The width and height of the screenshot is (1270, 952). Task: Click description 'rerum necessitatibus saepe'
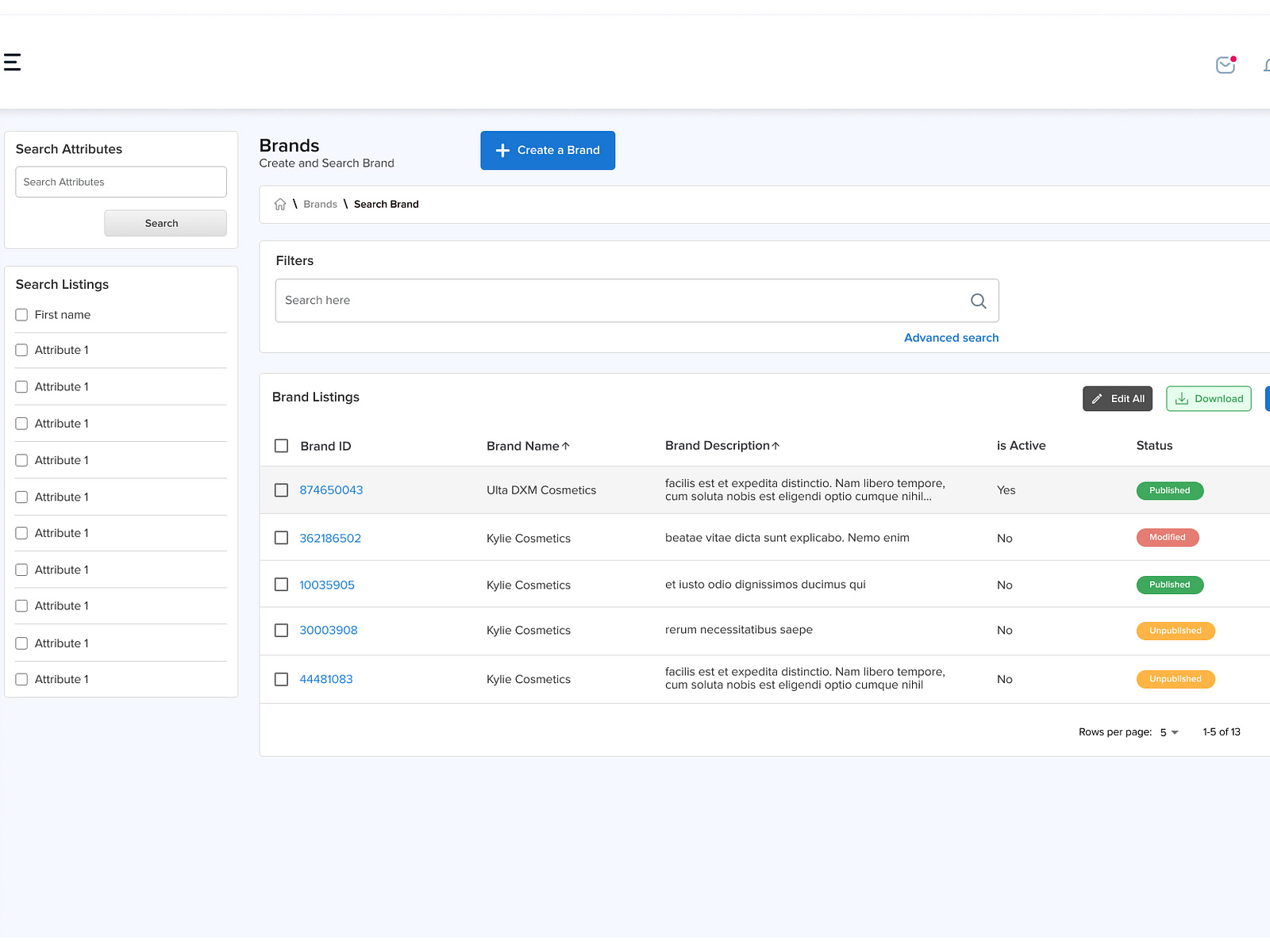click(x=739, y=630)
